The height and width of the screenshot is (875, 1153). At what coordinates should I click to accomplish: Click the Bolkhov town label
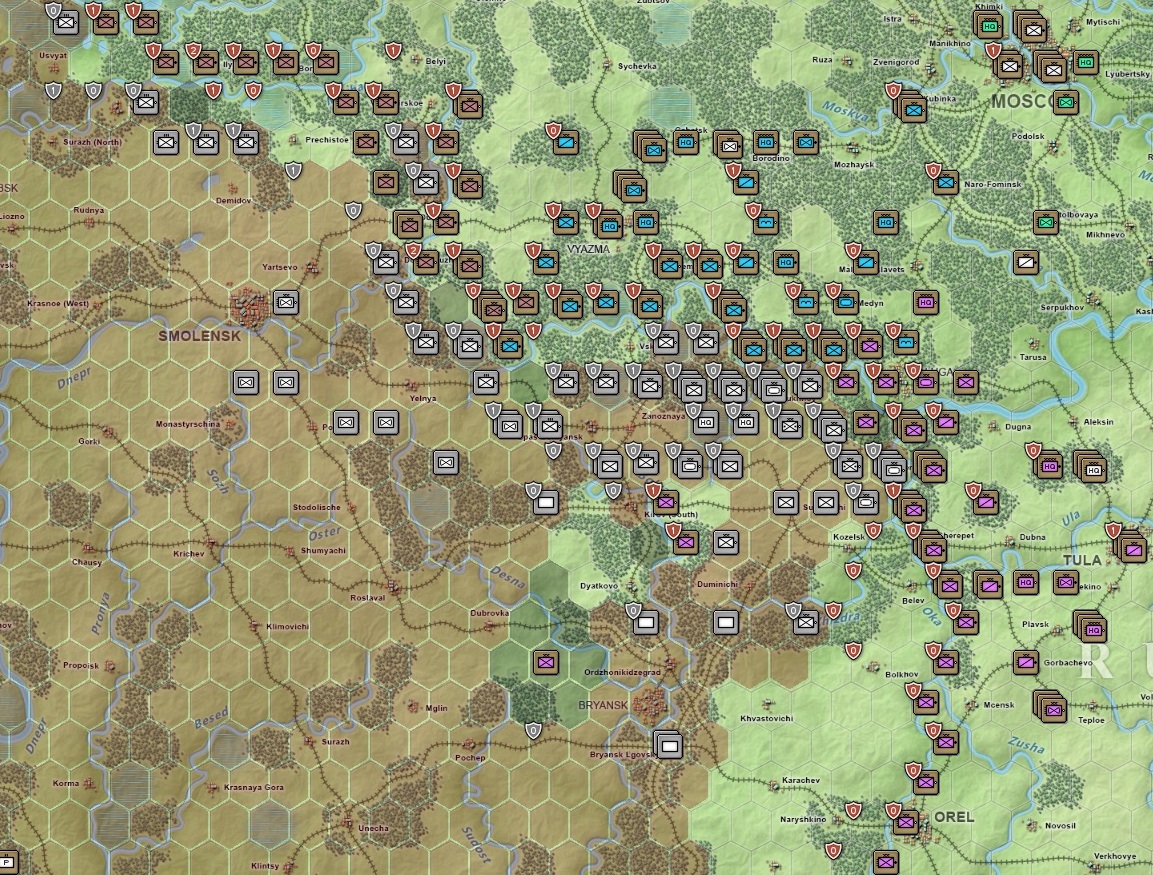pos(902,674)
